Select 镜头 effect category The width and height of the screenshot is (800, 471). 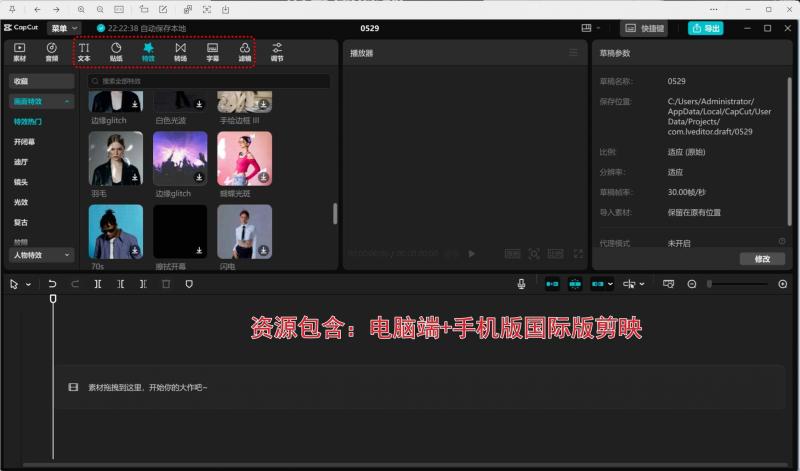tap(21, 182)
